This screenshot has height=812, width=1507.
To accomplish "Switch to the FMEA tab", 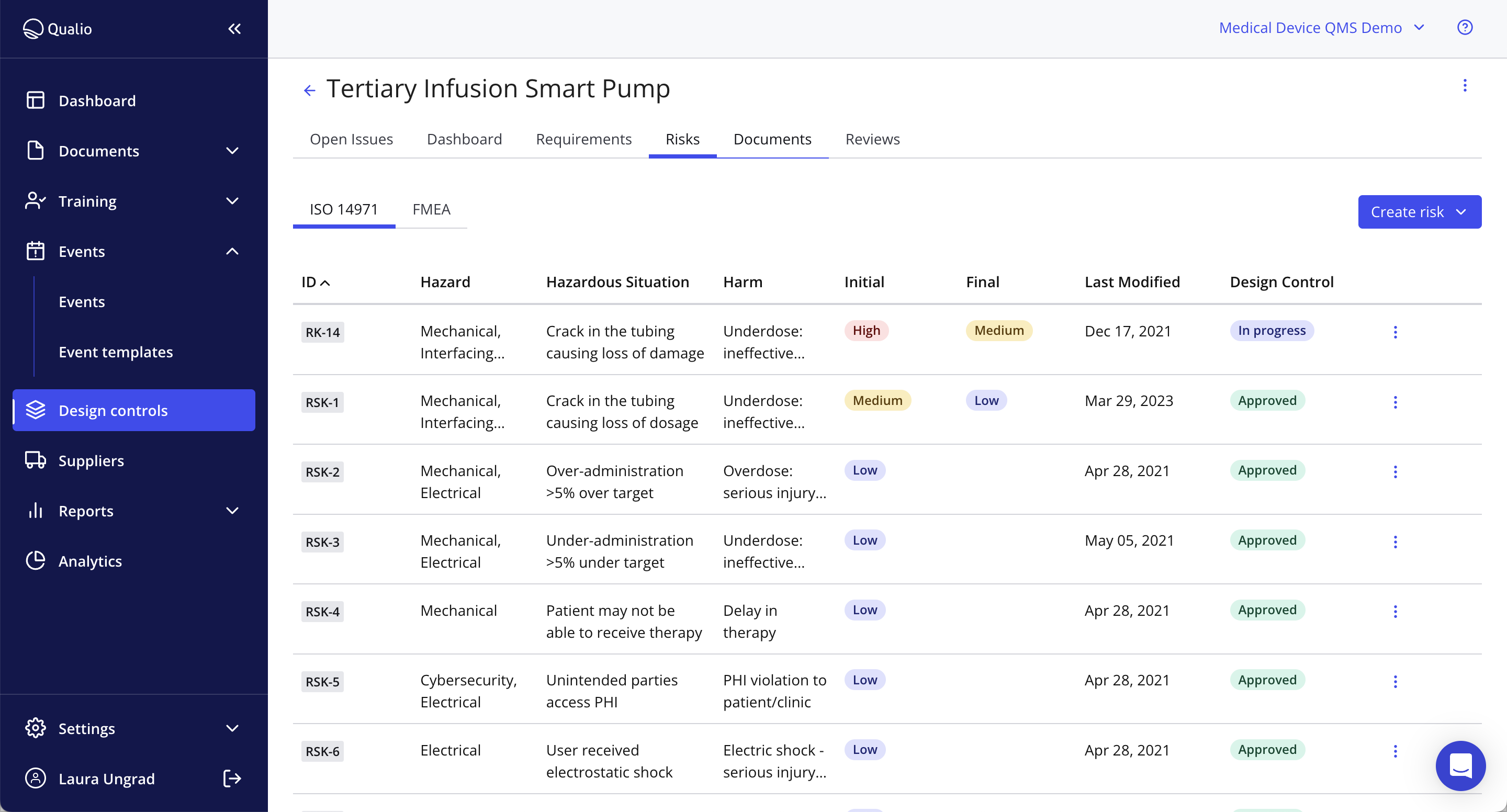I will click(x=431, y=209).
